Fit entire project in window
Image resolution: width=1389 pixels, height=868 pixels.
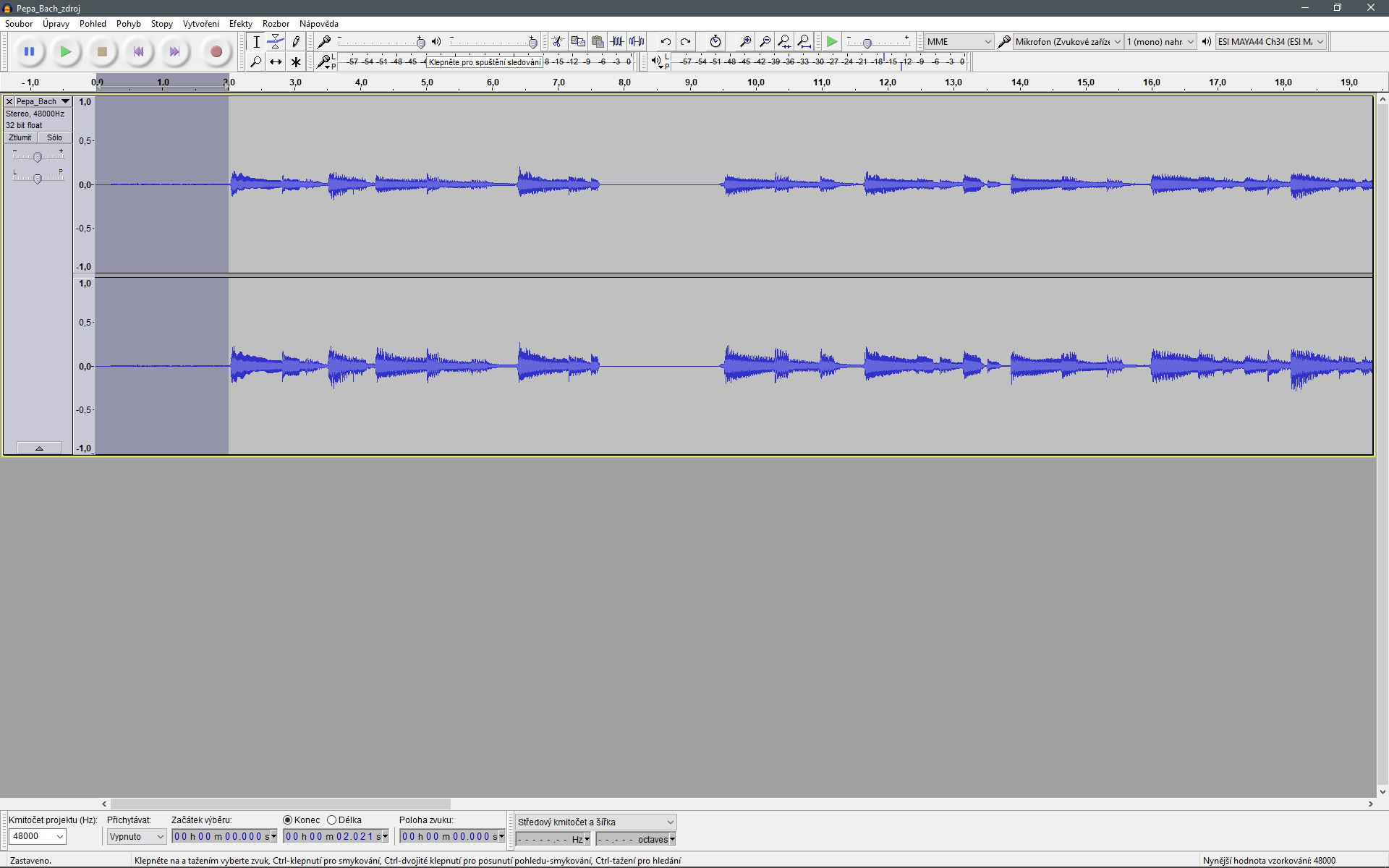(804, 42)
